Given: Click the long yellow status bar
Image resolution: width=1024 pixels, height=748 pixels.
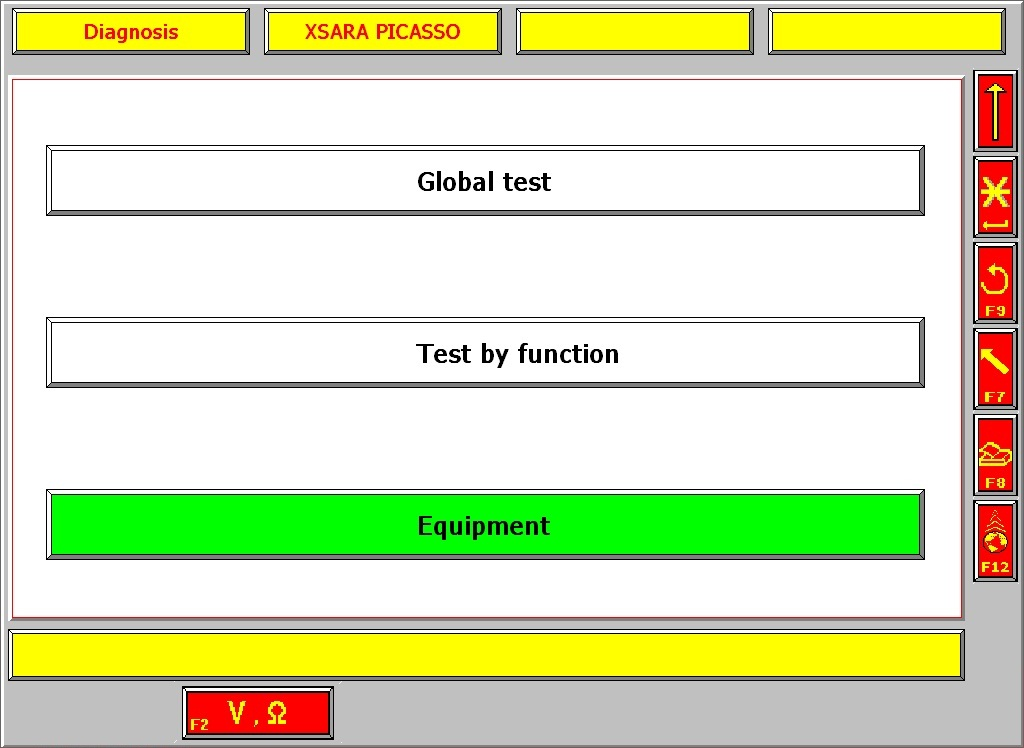Looking at the screenshot, I should 486,655.
